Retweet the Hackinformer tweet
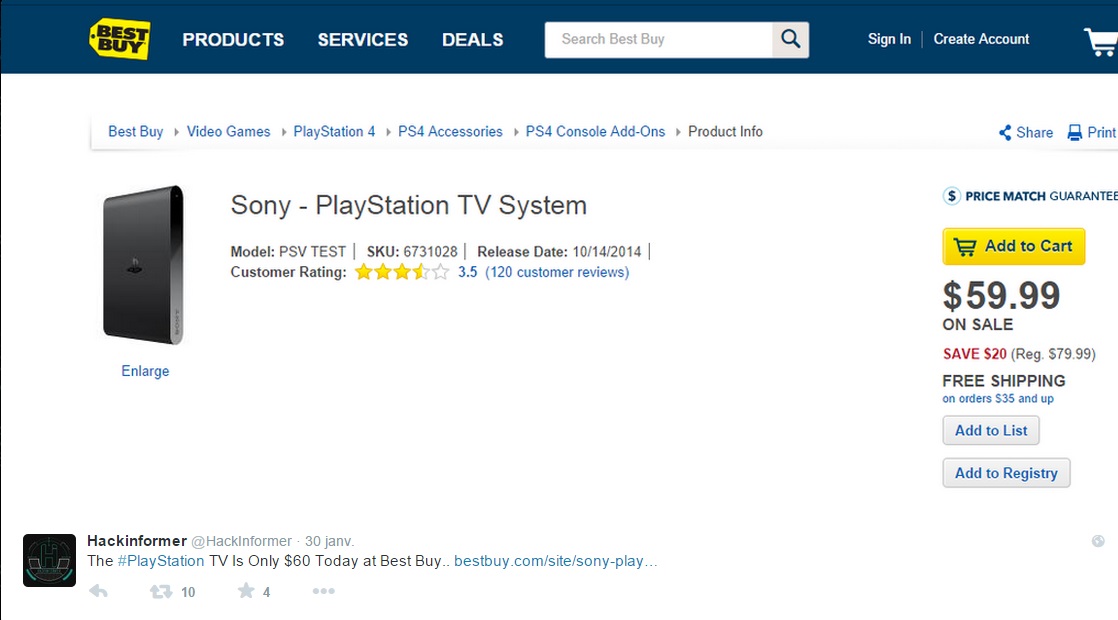This screenshot has height=620, width=1118. click(160, 591)
